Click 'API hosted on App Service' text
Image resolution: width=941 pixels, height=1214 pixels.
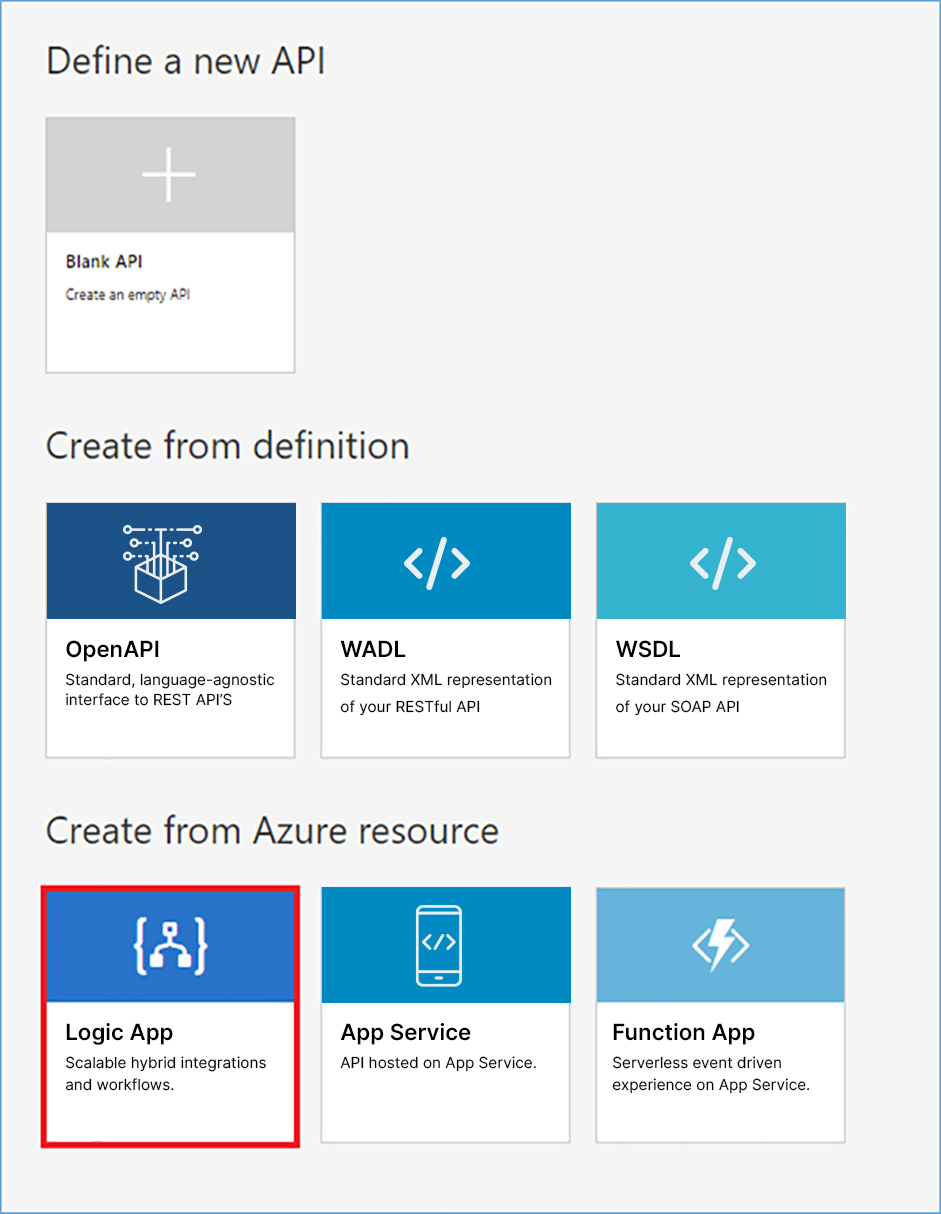(x=438, y=1062)
